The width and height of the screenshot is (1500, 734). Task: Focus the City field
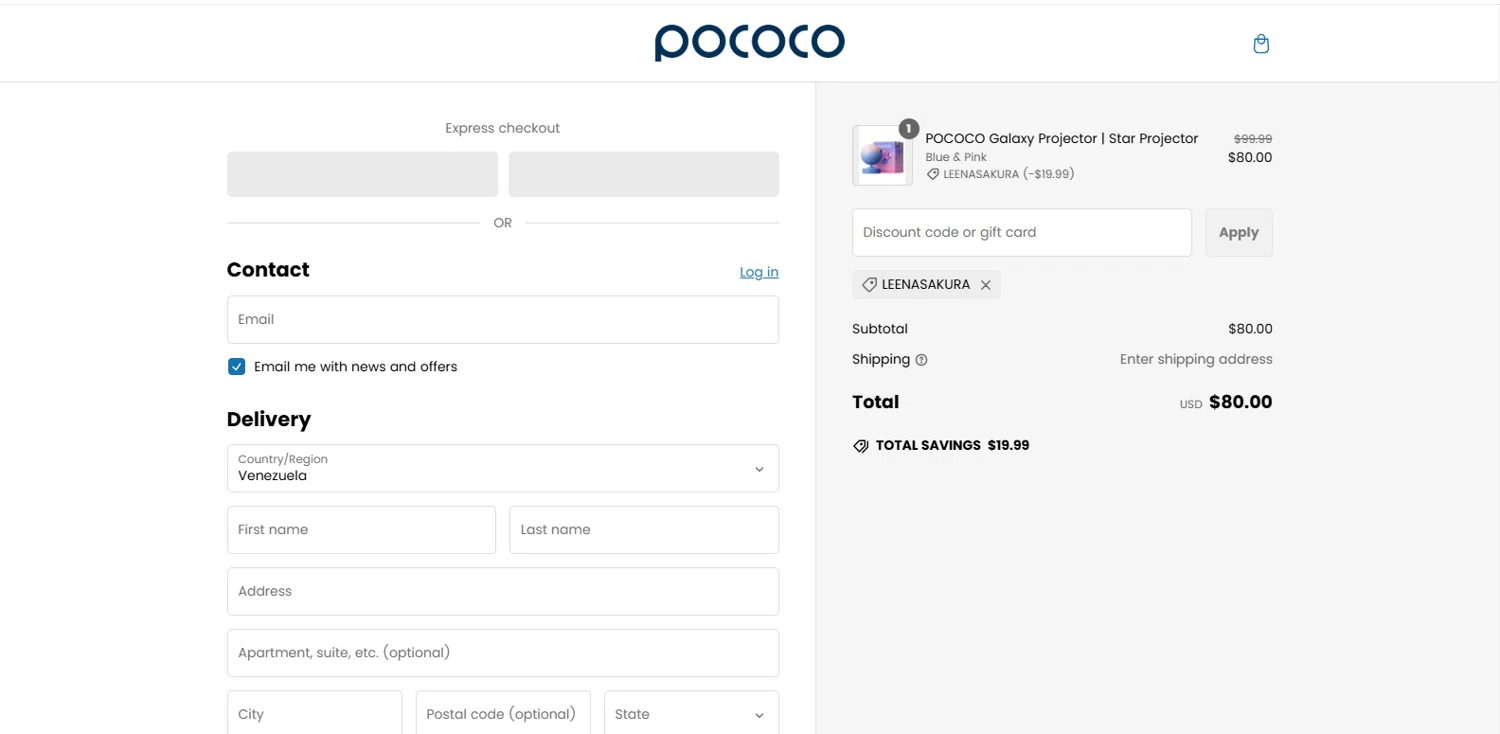tap(314, 714)
